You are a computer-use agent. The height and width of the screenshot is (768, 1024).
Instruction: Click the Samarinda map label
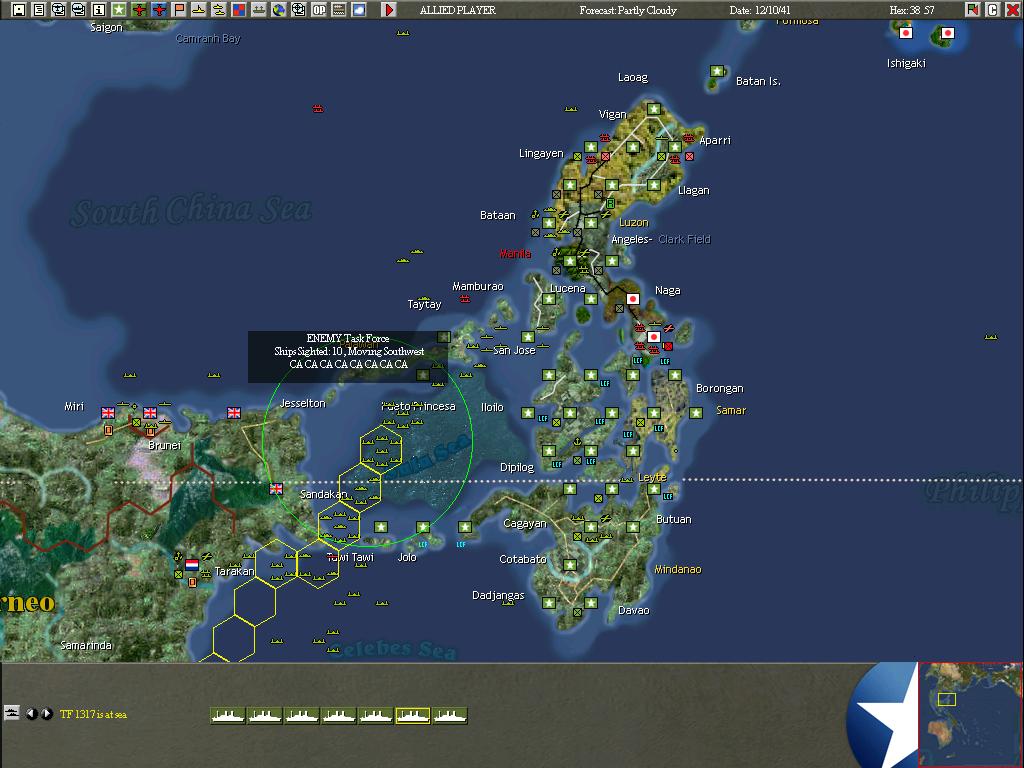[x=86, y=645]
